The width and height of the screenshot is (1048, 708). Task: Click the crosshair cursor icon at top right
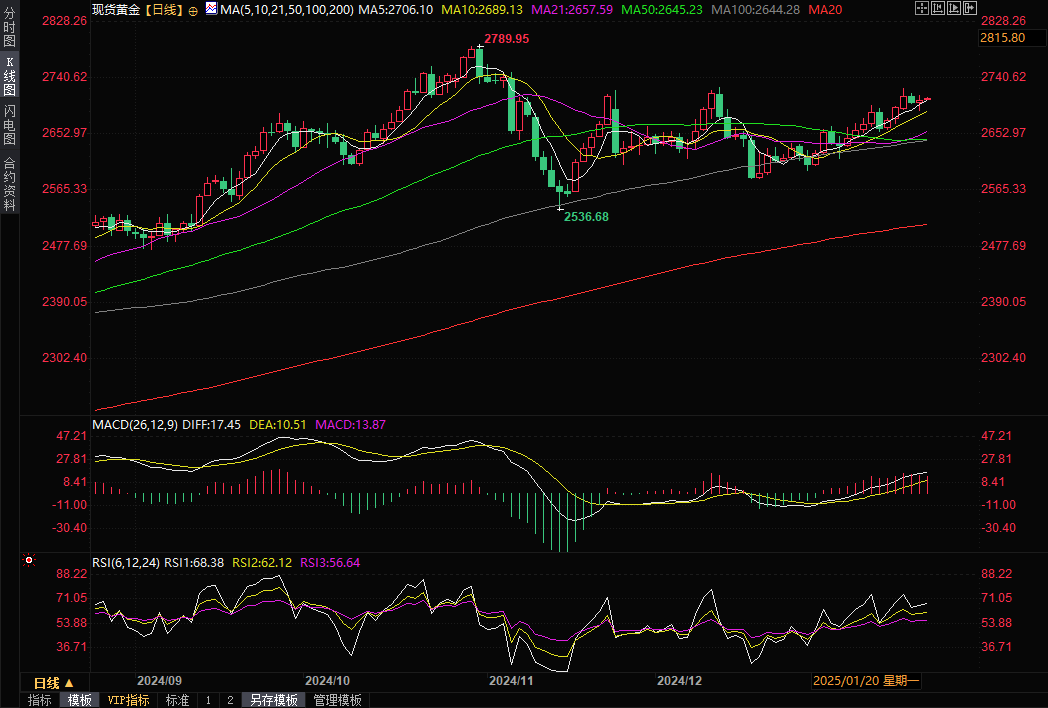pyautogui.click(x=921, y=8)
